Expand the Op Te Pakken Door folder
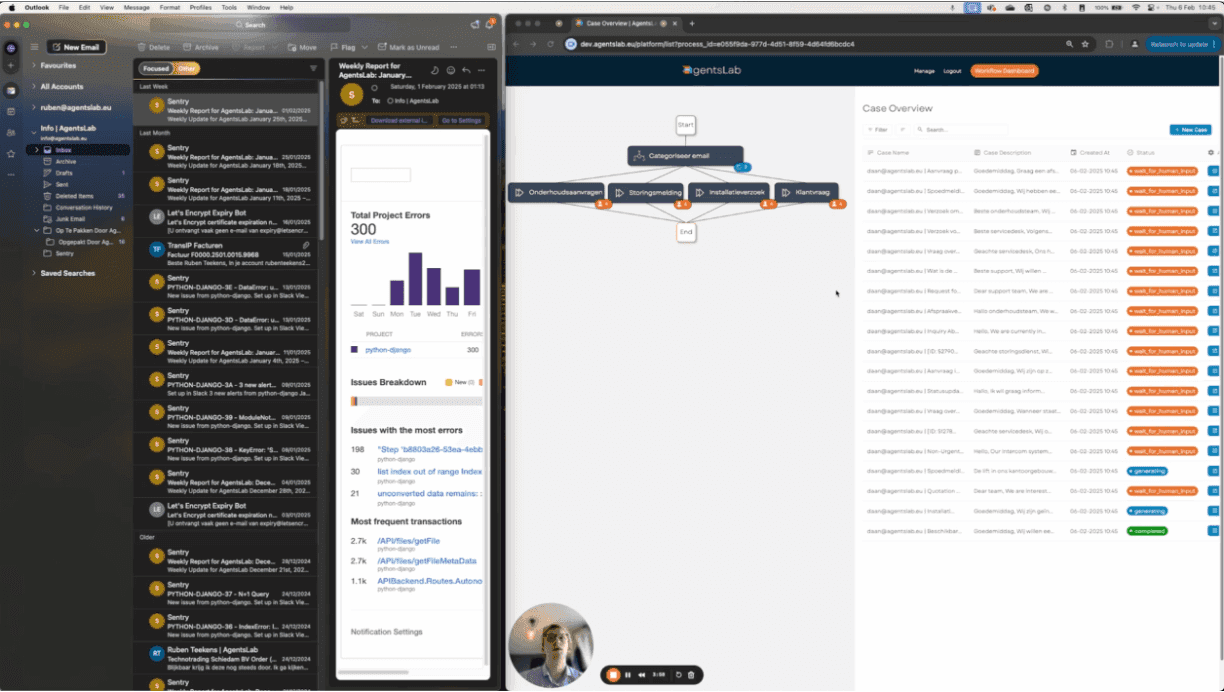Screen dimensions: 1224x692 point(37,230)
